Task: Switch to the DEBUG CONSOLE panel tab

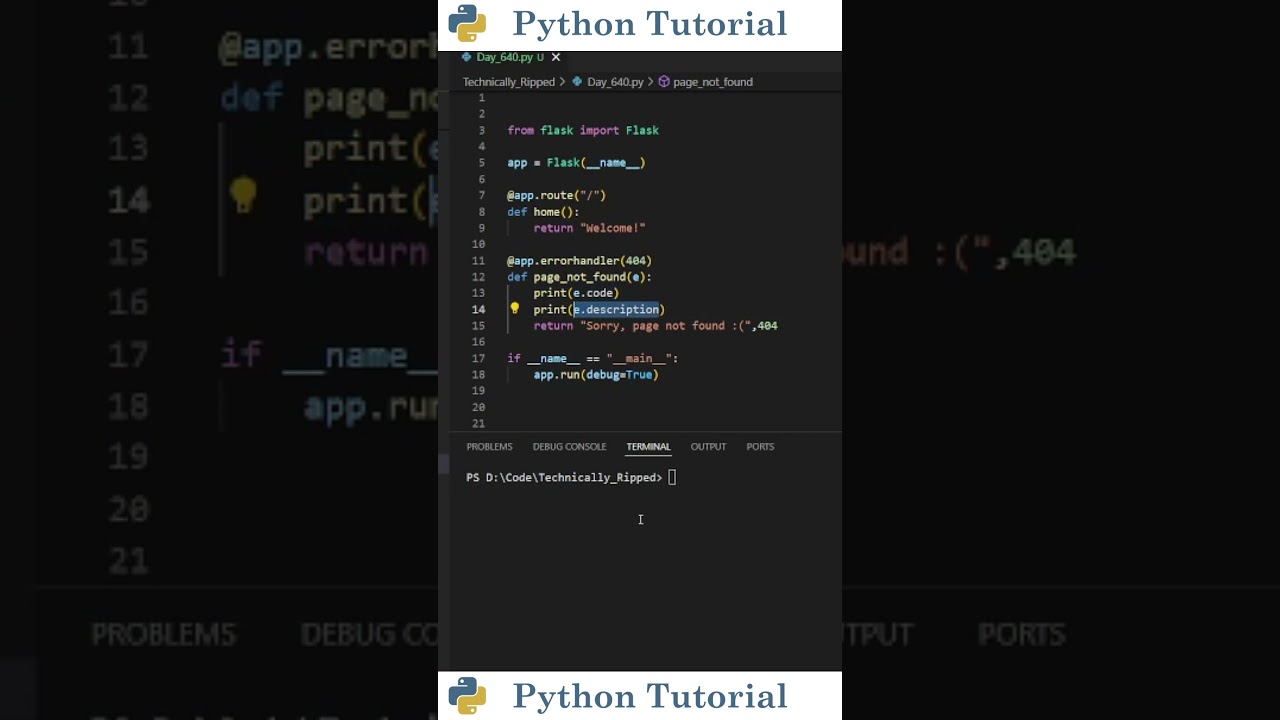Action: (x=569, y=446)
